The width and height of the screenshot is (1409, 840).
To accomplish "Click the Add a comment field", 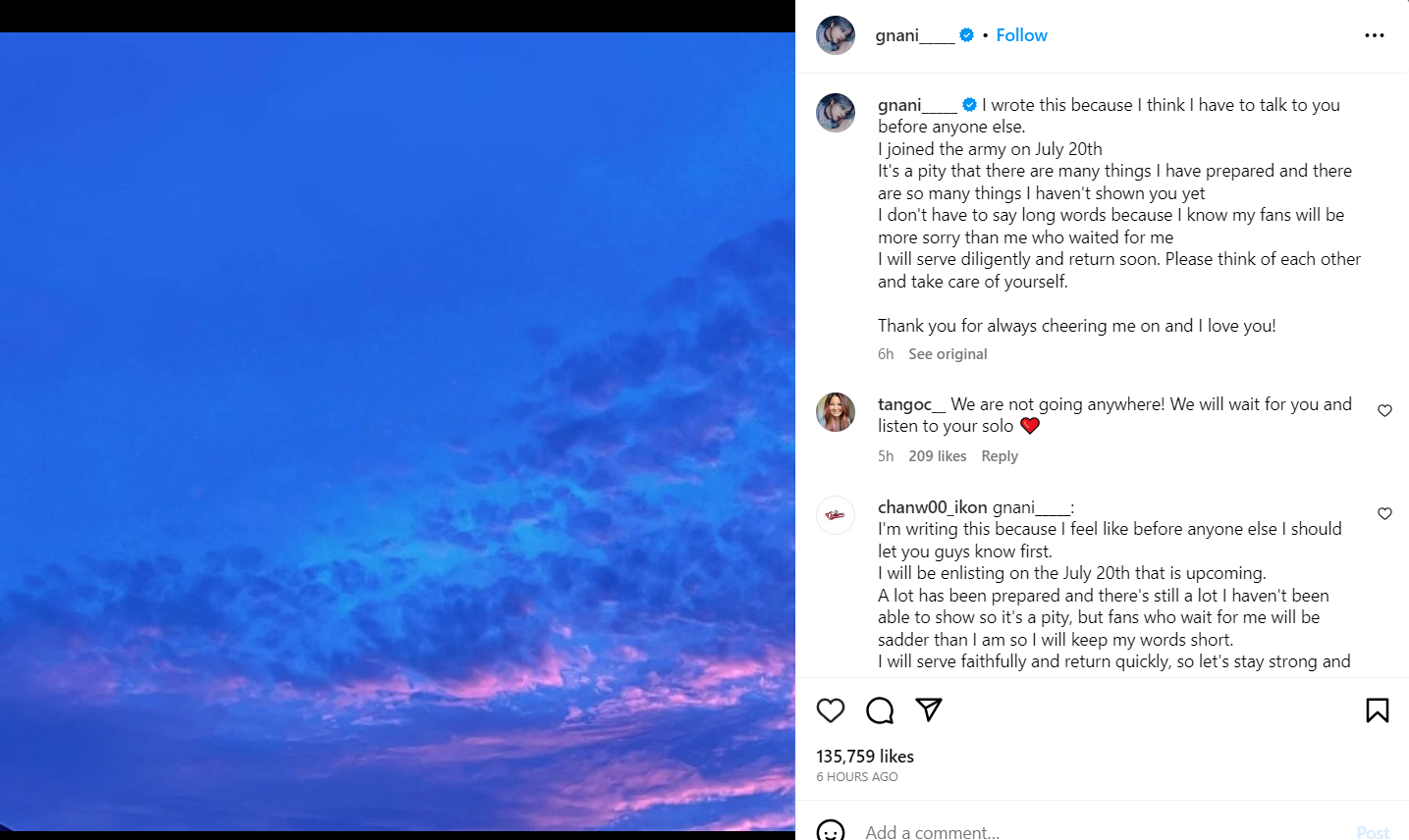I will click(x=1080, y=832).
